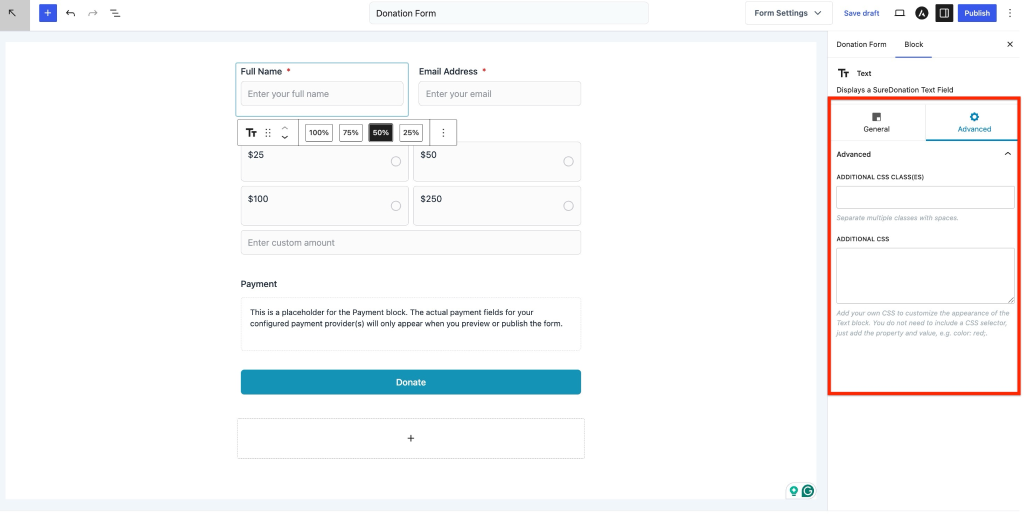
Task: Open the document overview list view
Action: click(x=115, y=13)
